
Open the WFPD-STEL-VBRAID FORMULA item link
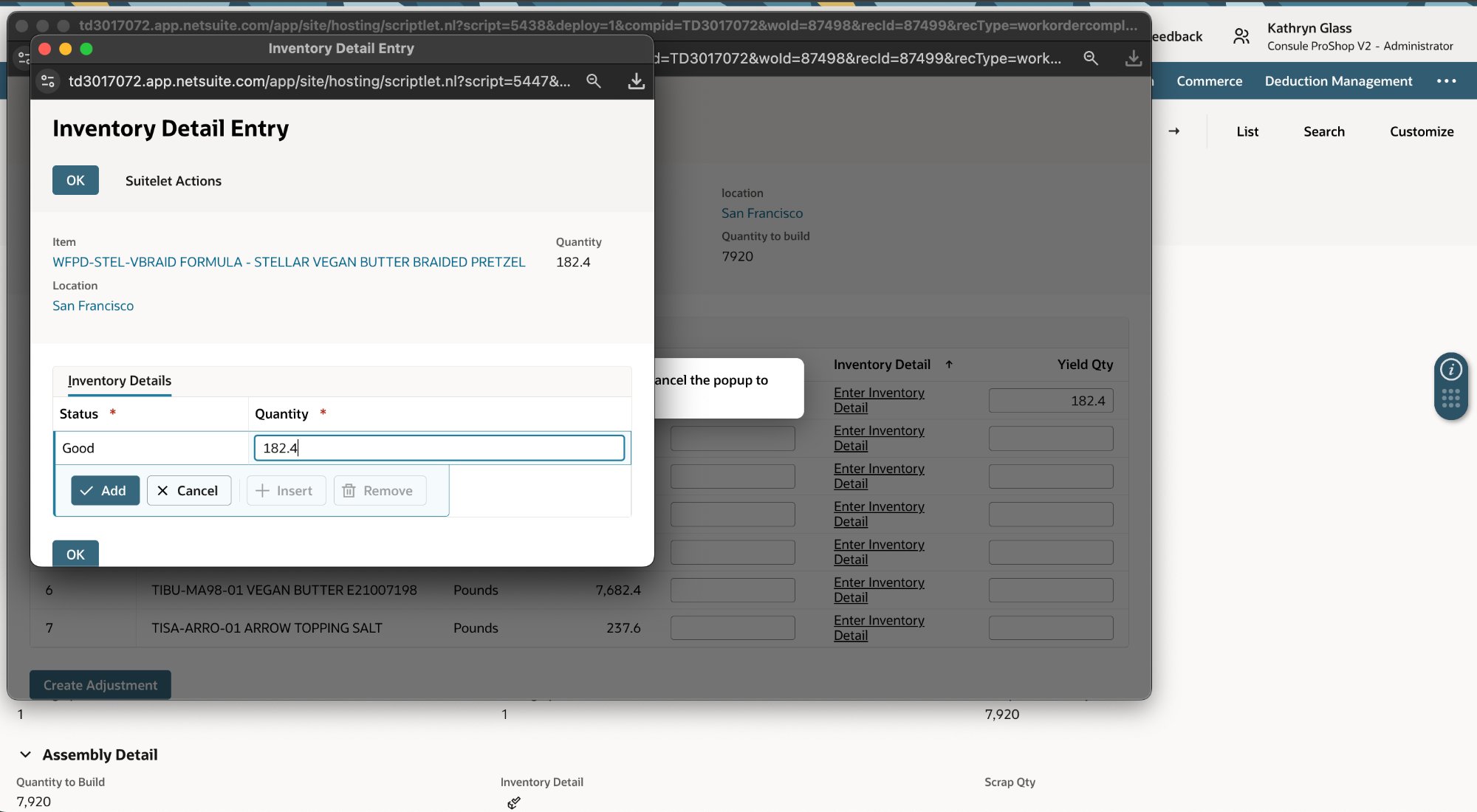tap(289, 262)
